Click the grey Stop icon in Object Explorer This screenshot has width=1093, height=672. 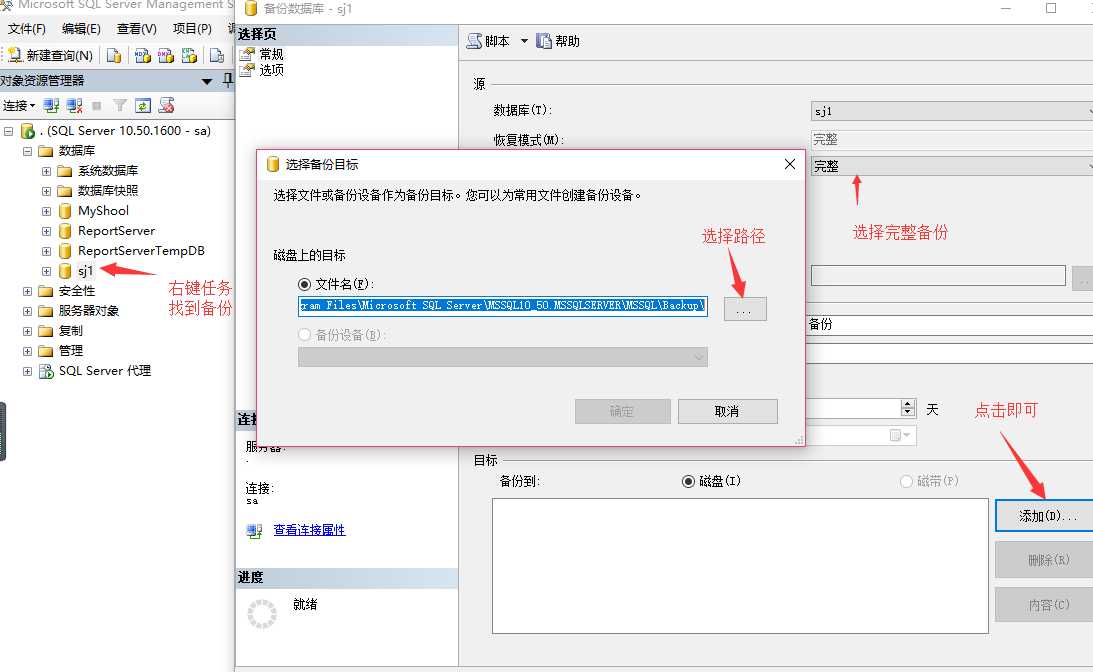(x=97, y=105)
